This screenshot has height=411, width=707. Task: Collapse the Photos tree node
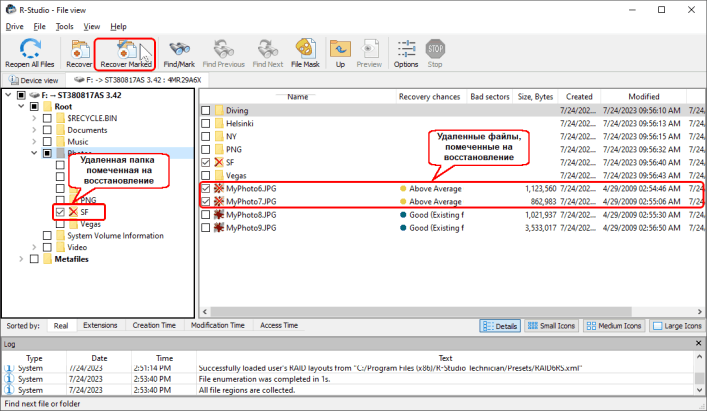coord(34,153)
